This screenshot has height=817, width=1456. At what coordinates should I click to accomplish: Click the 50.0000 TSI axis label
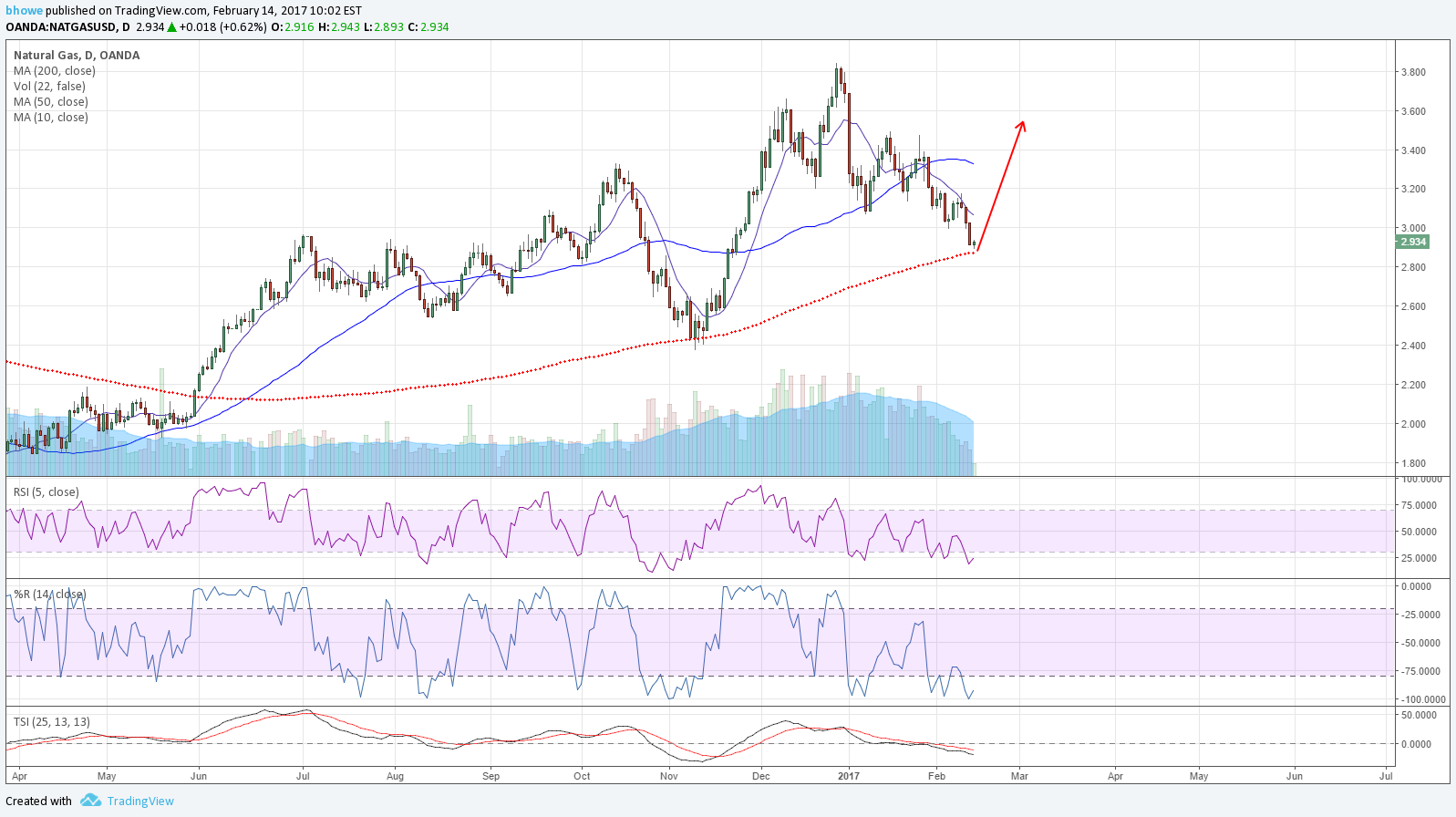(x=1419, y=715)
